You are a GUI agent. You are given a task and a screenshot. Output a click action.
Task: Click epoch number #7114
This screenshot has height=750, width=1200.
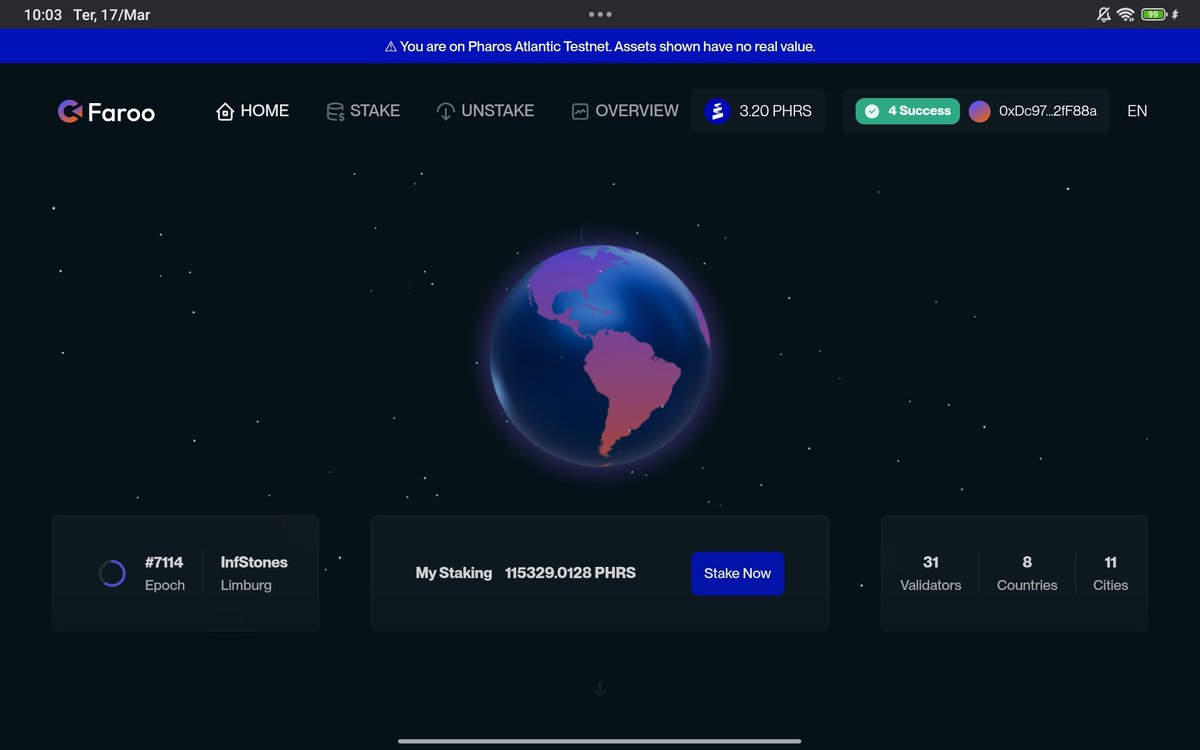click(164, 562)
